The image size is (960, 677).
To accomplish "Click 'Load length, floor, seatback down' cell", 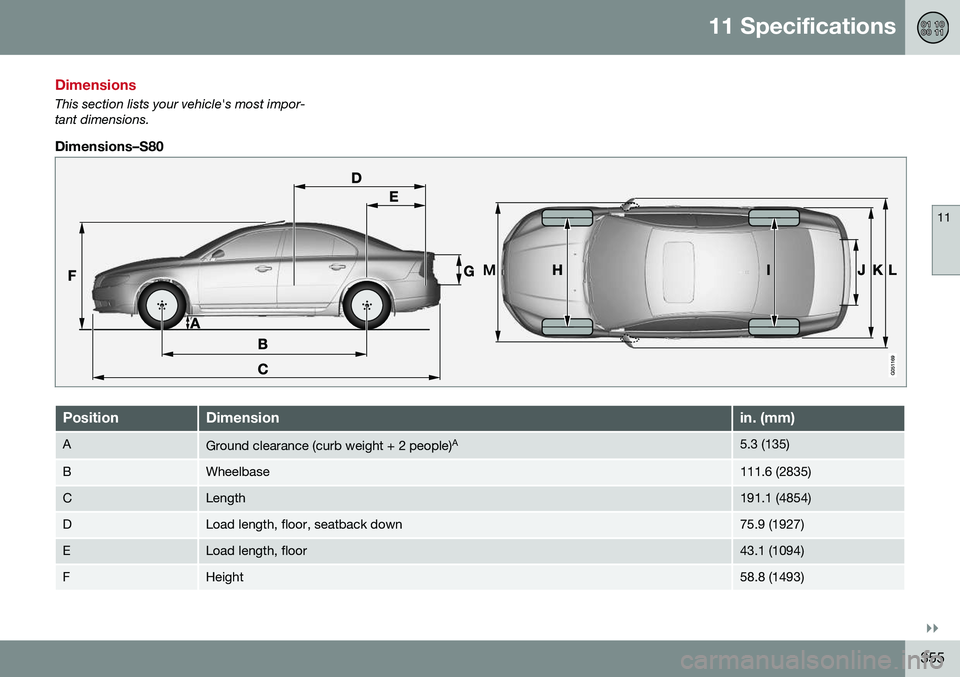I will [x=465, y=525].
